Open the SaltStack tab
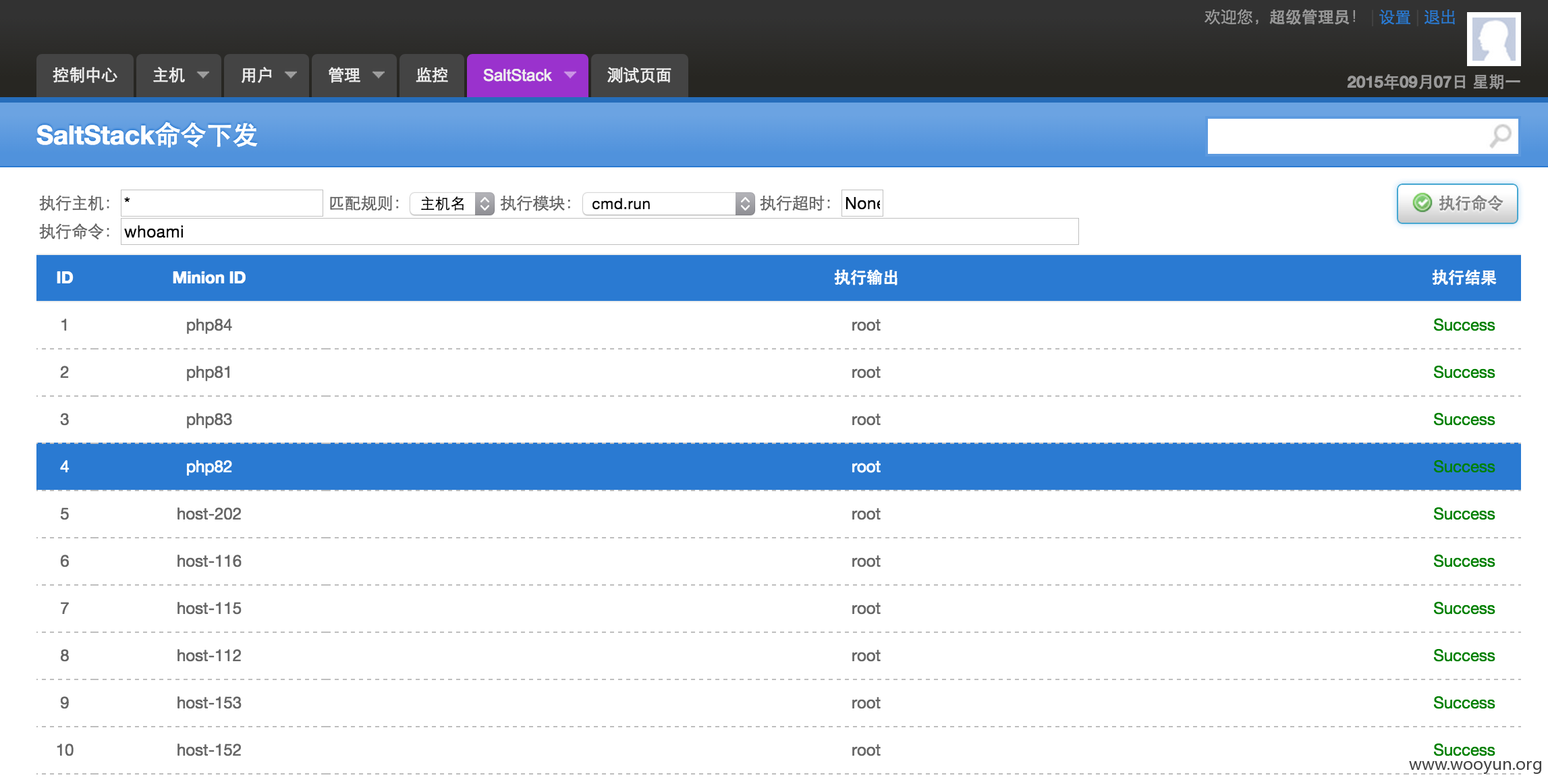 (528, 76)
